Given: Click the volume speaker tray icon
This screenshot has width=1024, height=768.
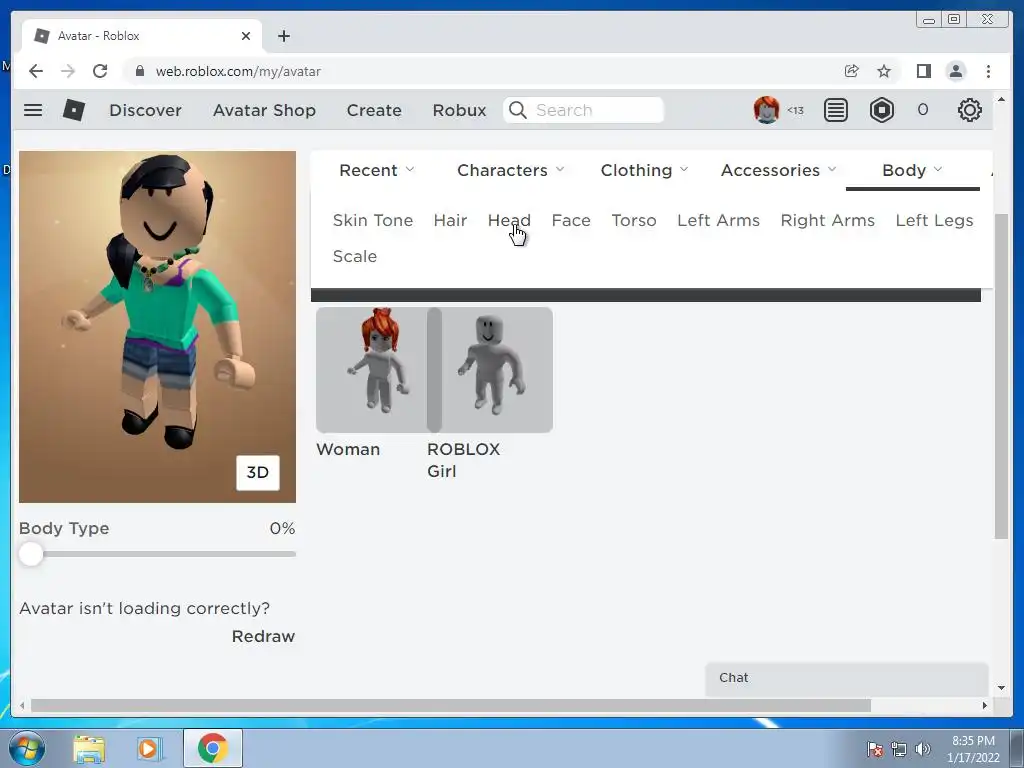Looking at the screenshot, I should click(923, 749).
